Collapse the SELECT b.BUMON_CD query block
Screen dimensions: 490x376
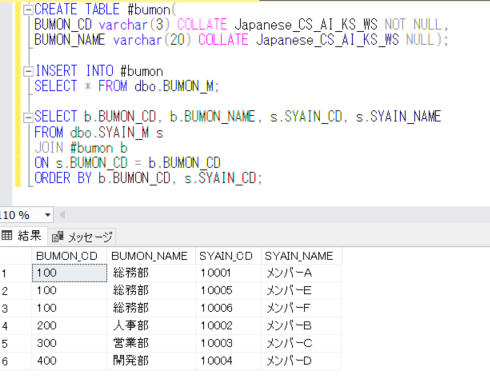tap(28, 117)
